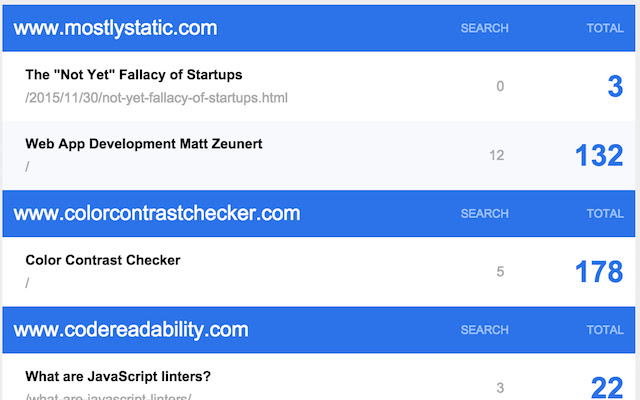Click the 'Color Contrast Checker' page title
This screenshot has width=640, height=400.
tap(103, 260)
